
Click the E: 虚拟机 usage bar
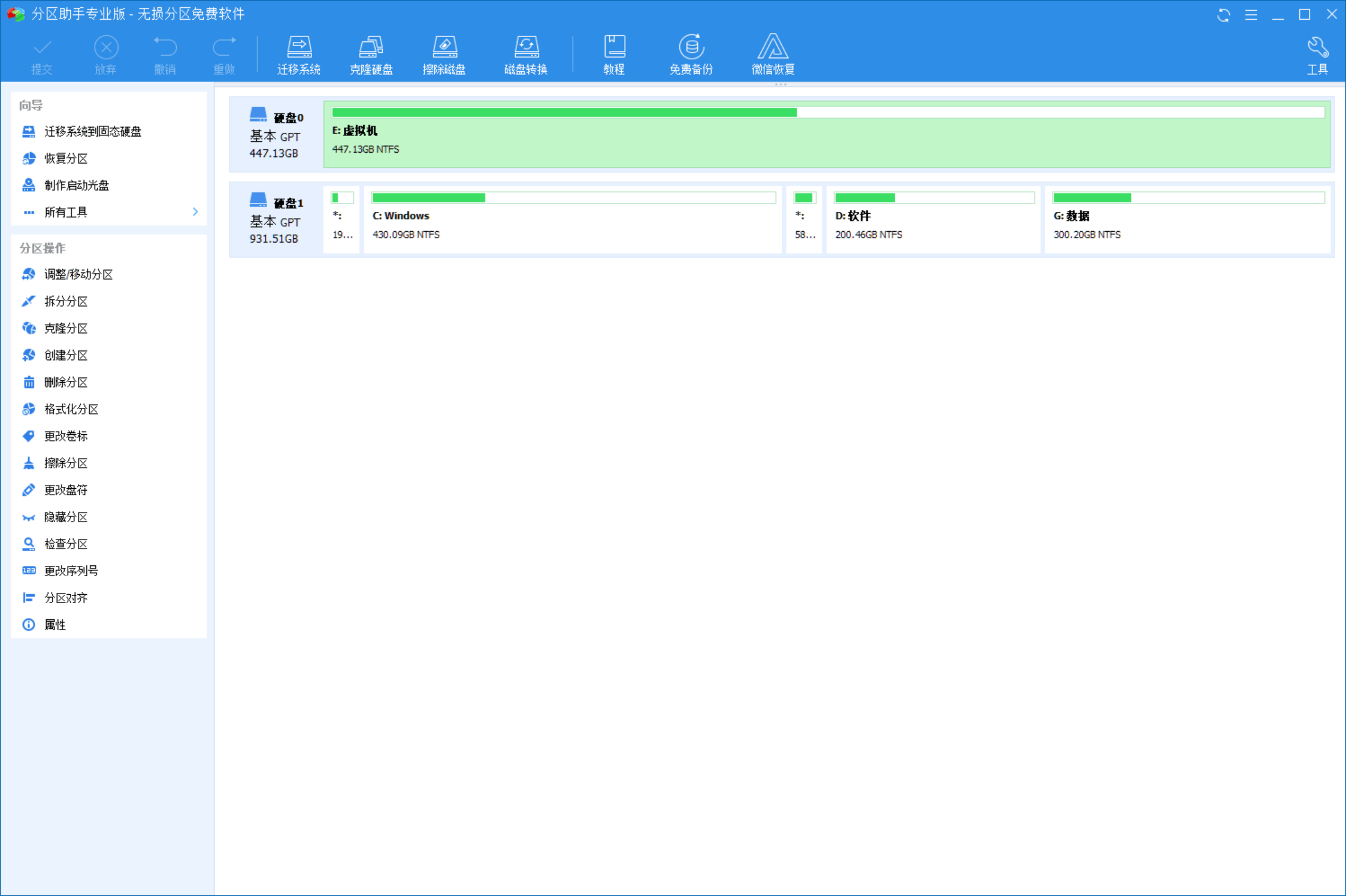click(828, 112)
